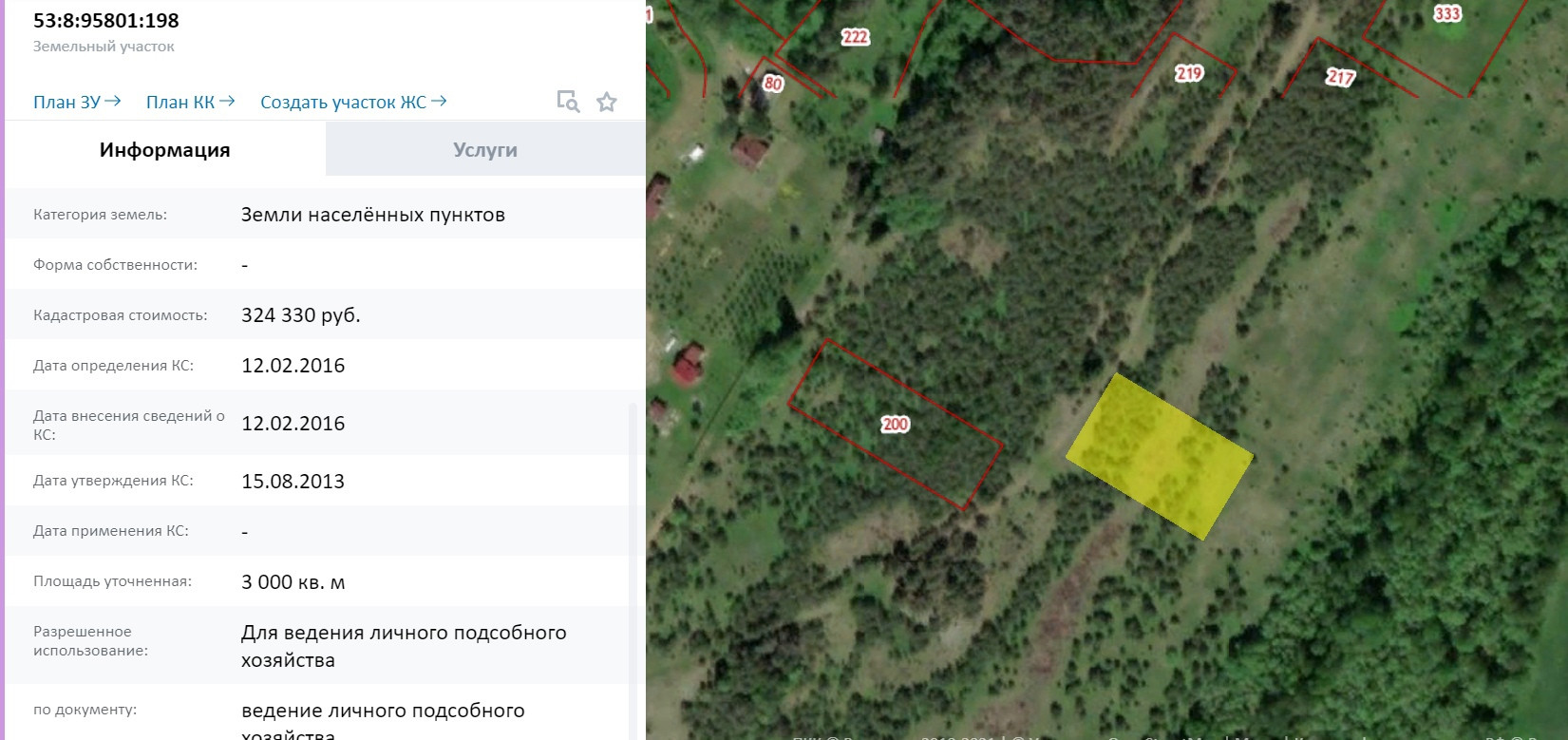Click parcel number 222 label
This screenshot has width=1568, height=740.
(855, 37)
